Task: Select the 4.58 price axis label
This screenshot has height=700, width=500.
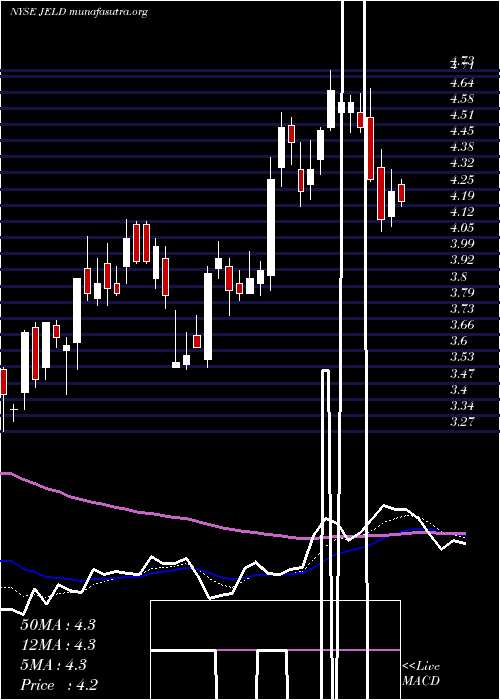Action: (462, 99)
